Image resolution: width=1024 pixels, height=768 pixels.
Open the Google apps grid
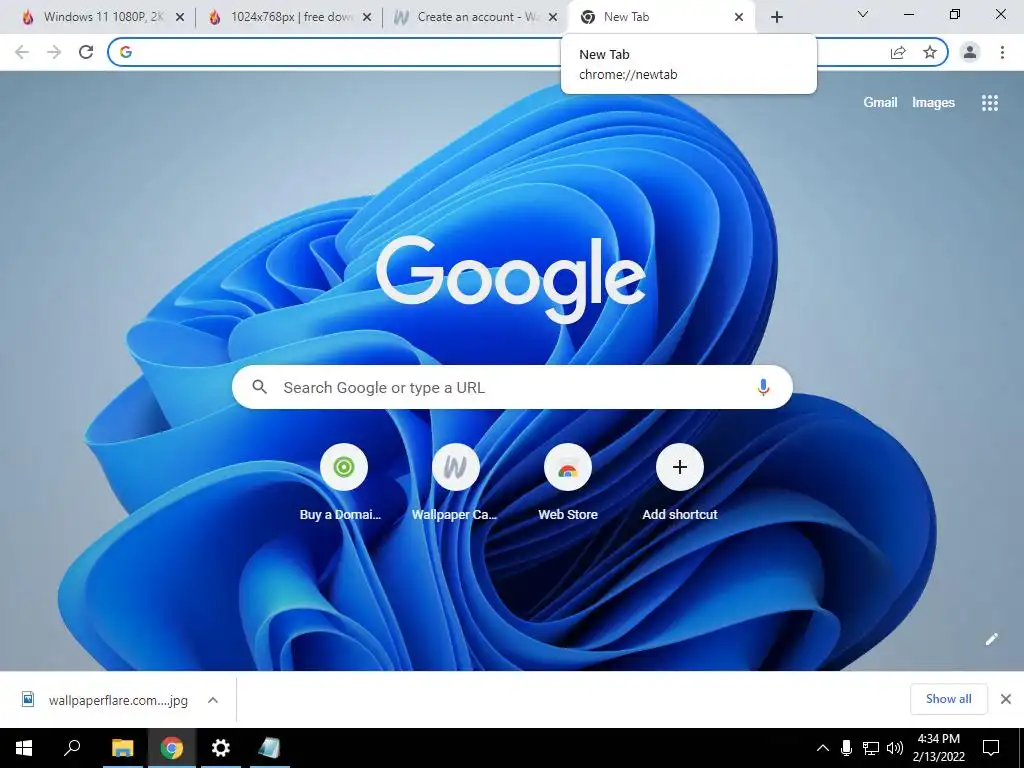click(x=990, y=103)
